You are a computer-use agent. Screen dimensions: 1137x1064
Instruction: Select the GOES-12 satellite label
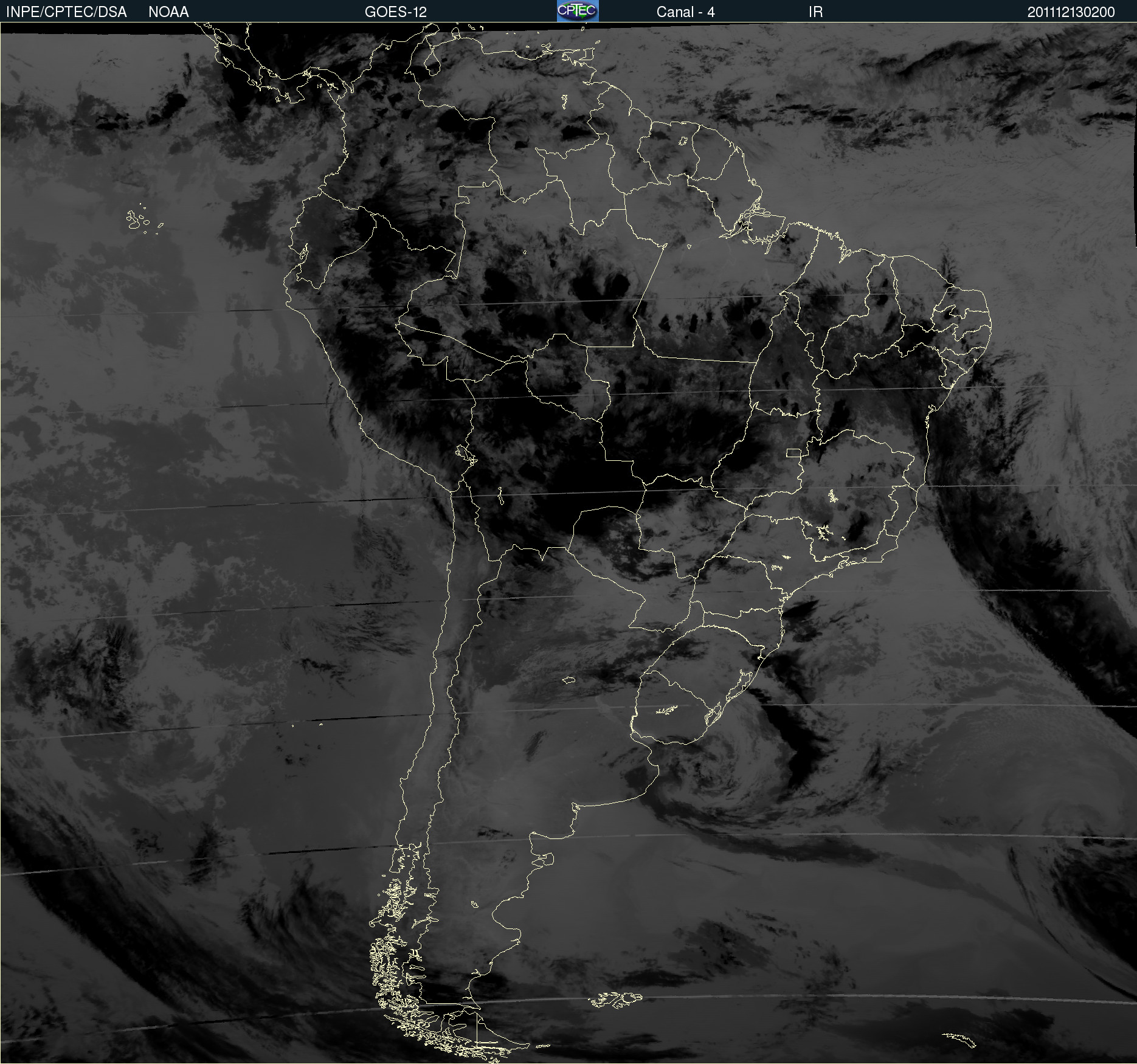[x=396, y=12]
